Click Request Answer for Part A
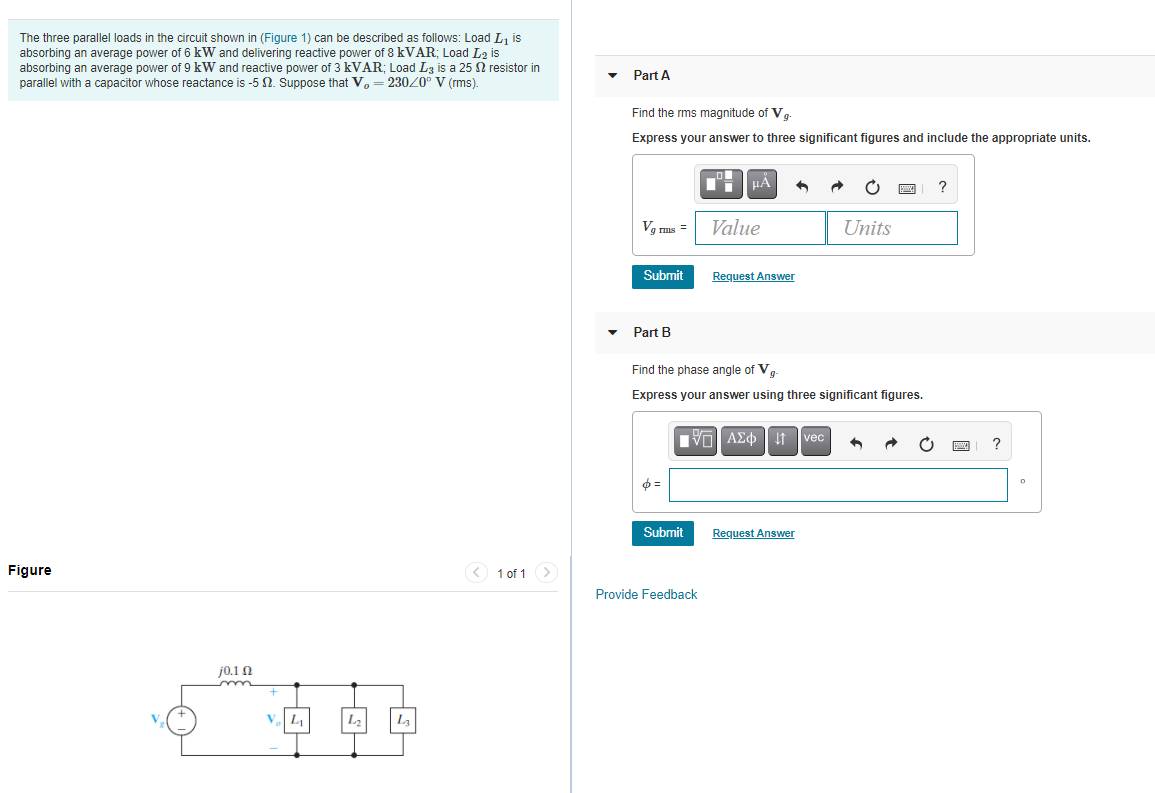 point(753,276)
